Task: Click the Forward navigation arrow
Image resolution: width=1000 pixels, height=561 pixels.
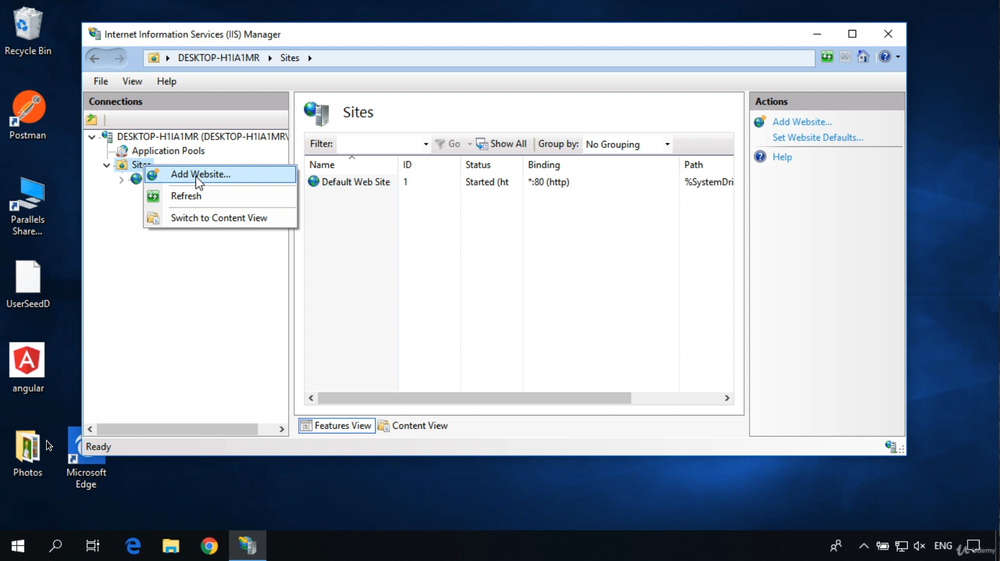Action: pos(119,58)
